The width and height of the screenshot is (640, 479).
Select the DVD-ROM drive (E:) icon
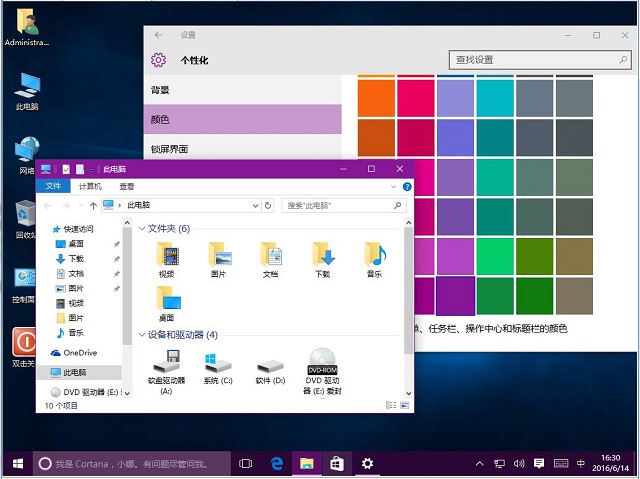[322, 362]
